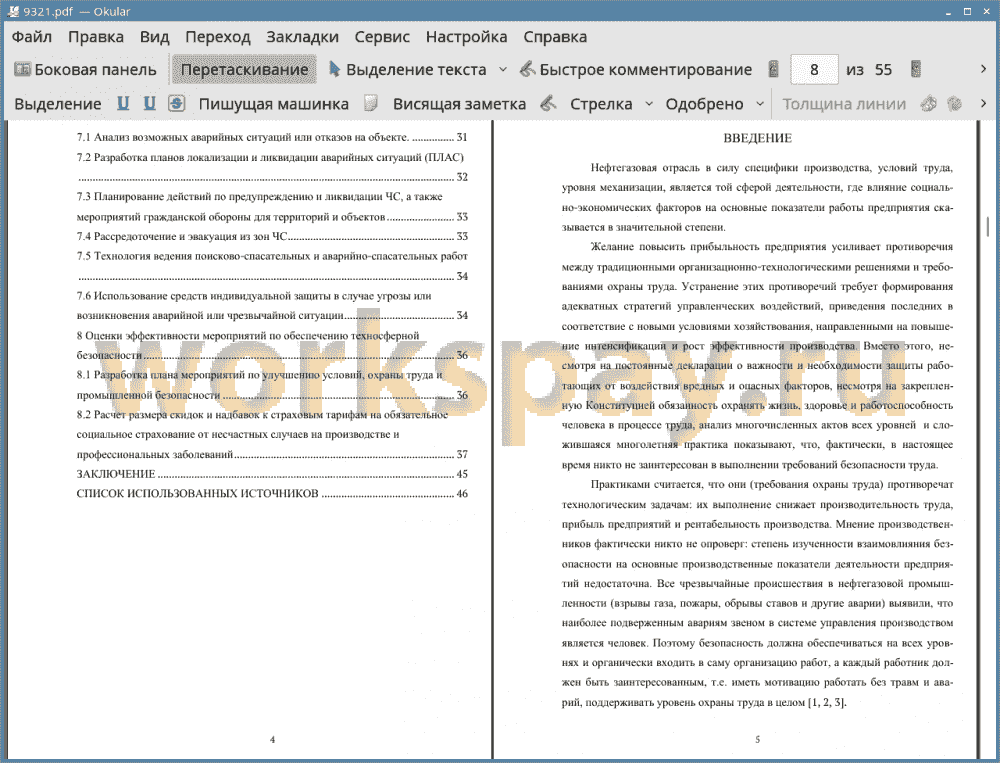Select the Одобрено stamp tool
This screenshot has width=1000, height=763.
(x=704, y=104)
